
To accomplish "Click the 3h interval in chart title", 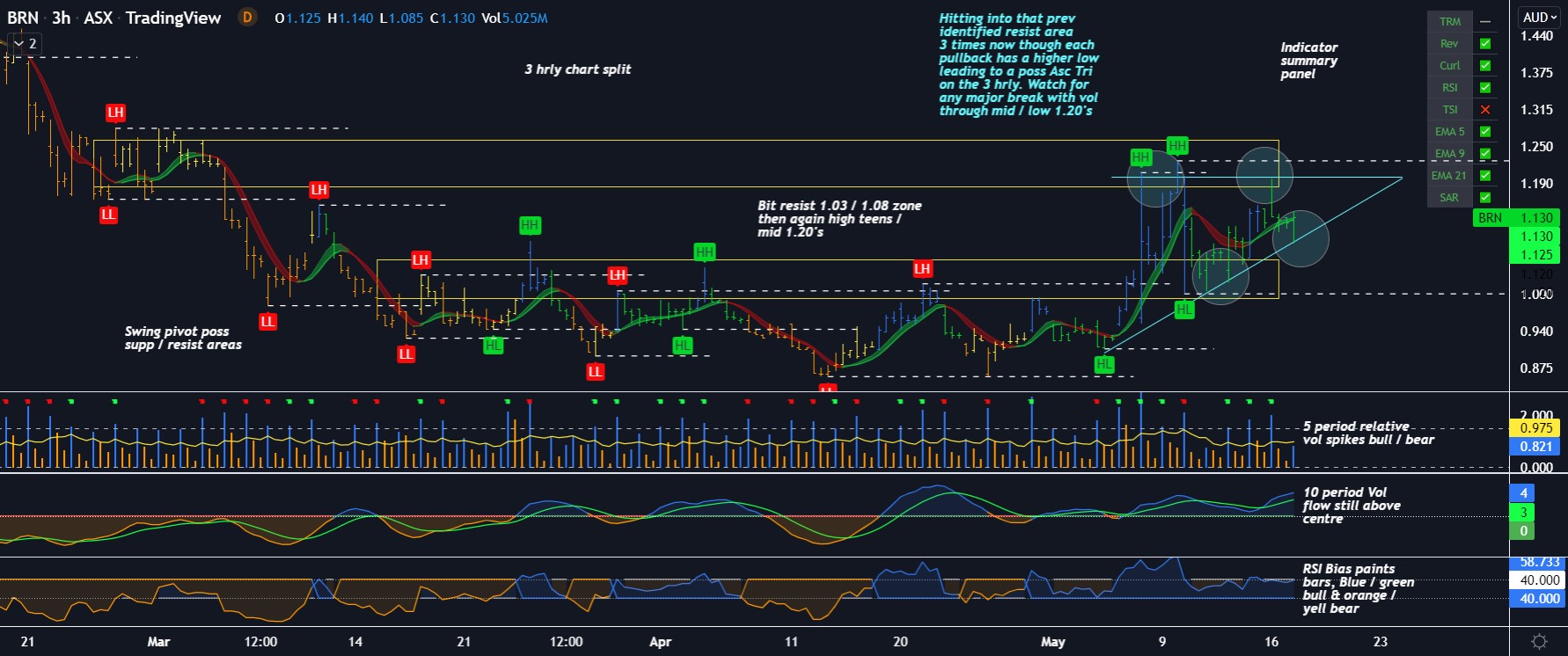I will point(61,18).
